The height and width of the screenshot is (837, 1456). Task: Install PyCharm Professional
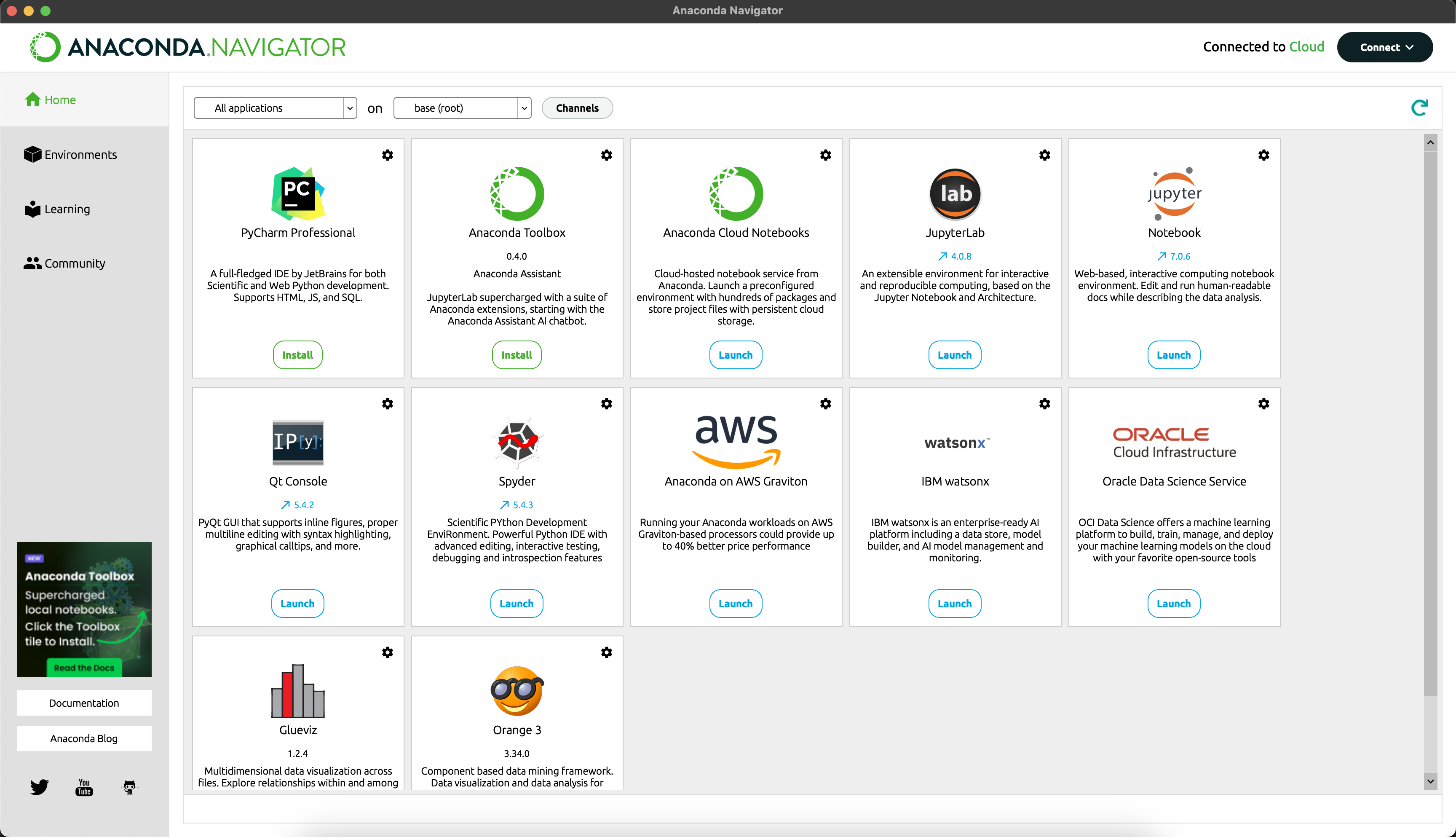[297, 355]
